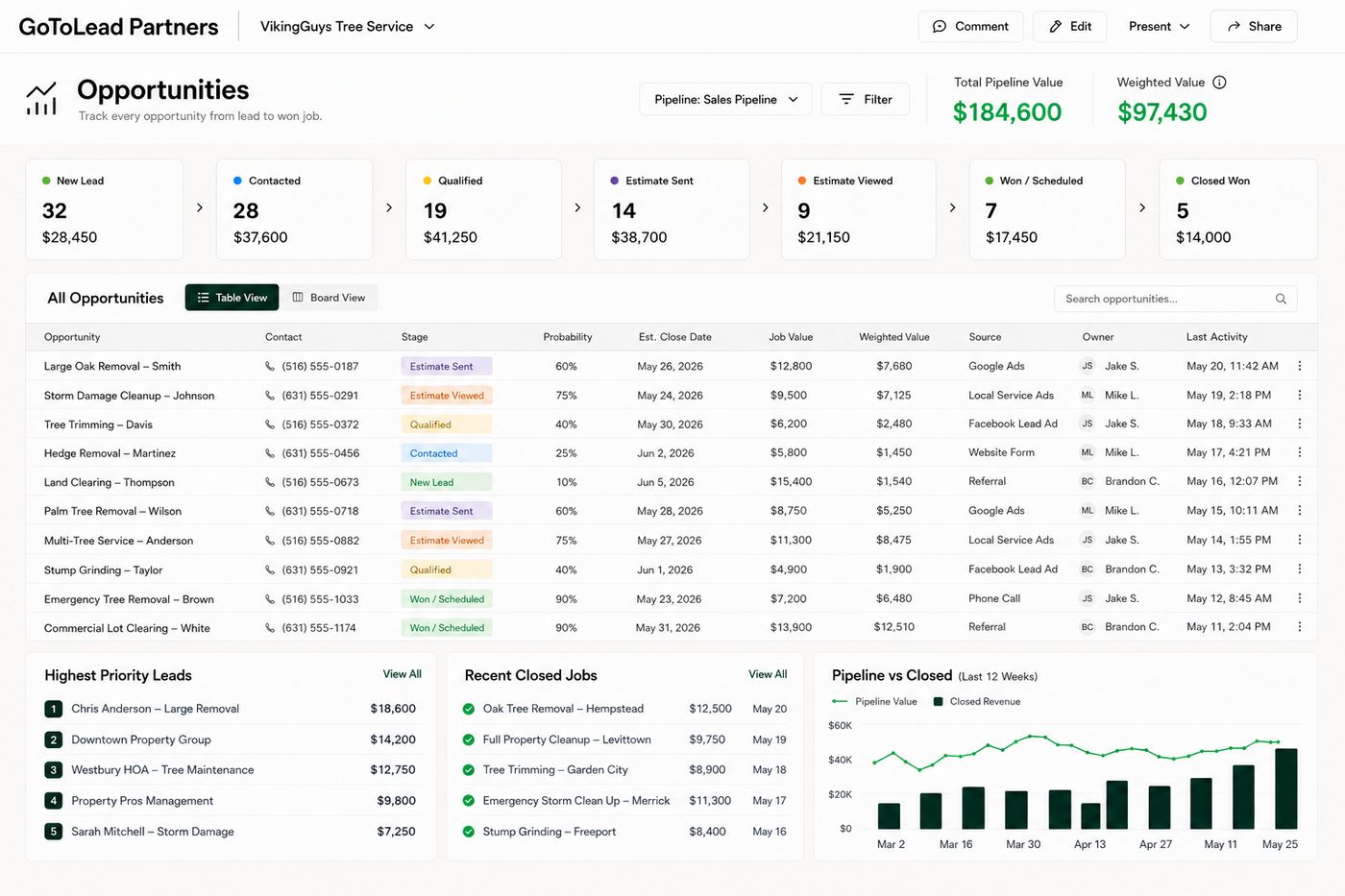Open row menu for Land Clearing – Thompson
1345x896 pixels.
coord(1300,481)
